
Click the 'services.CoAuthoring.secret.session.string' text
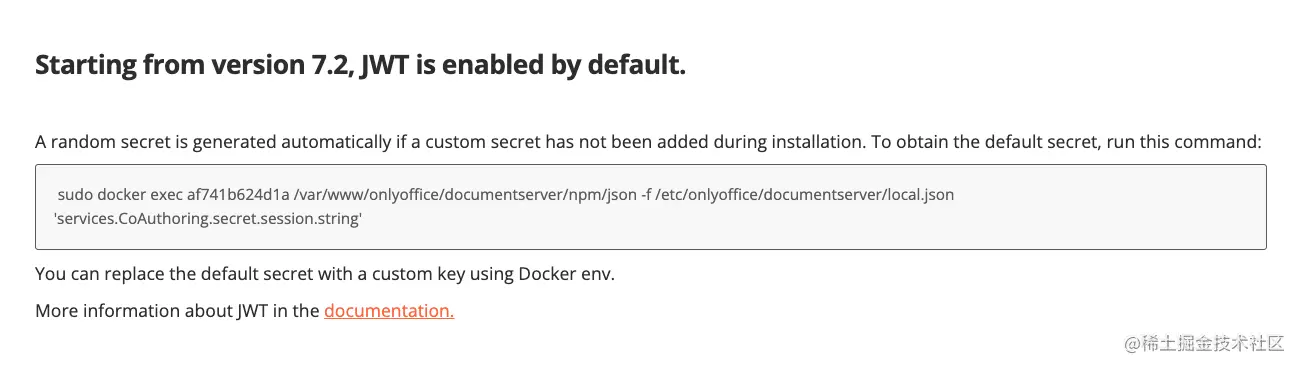pos(207,219)
